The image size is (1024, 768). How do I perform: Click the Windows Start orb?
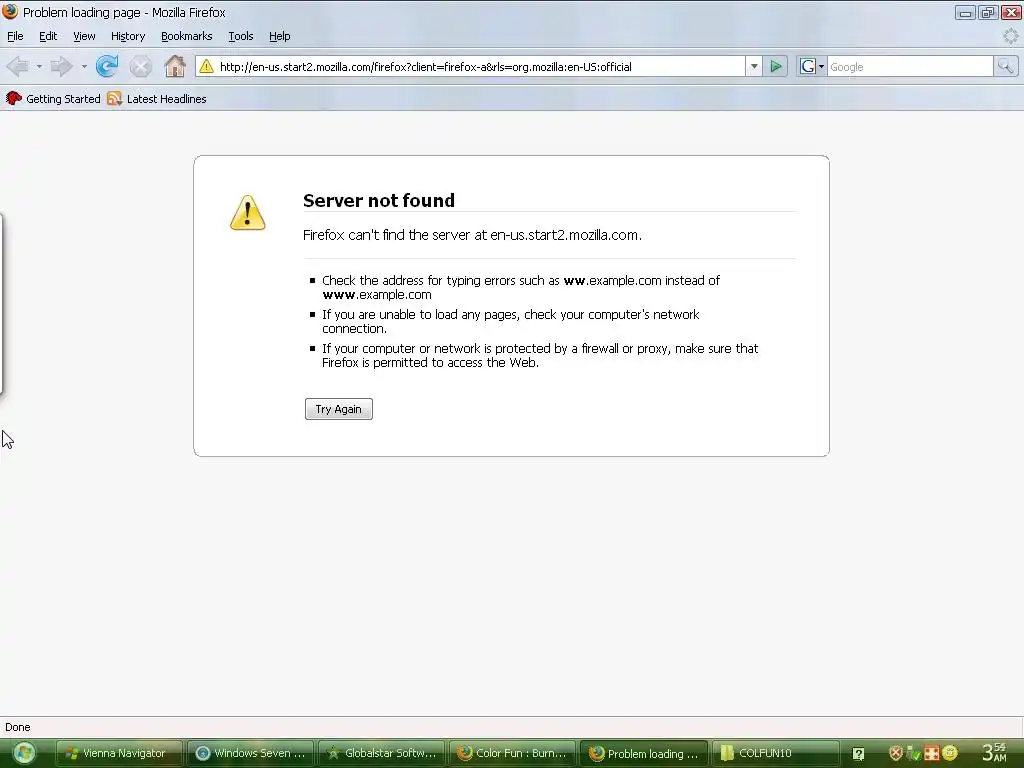(x=24, y=753)
